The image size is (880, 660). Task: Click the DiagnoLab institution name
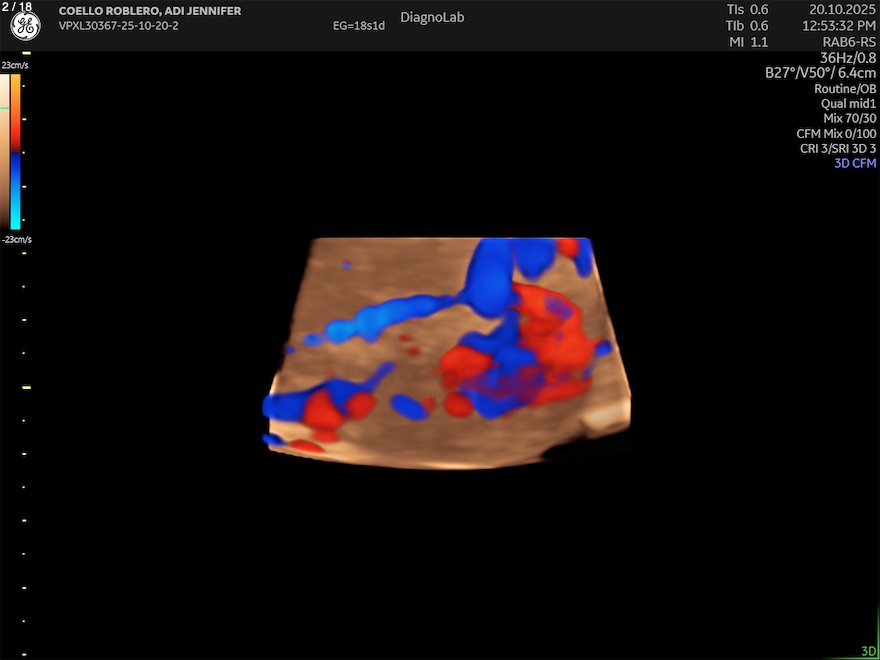pos(432,17)
